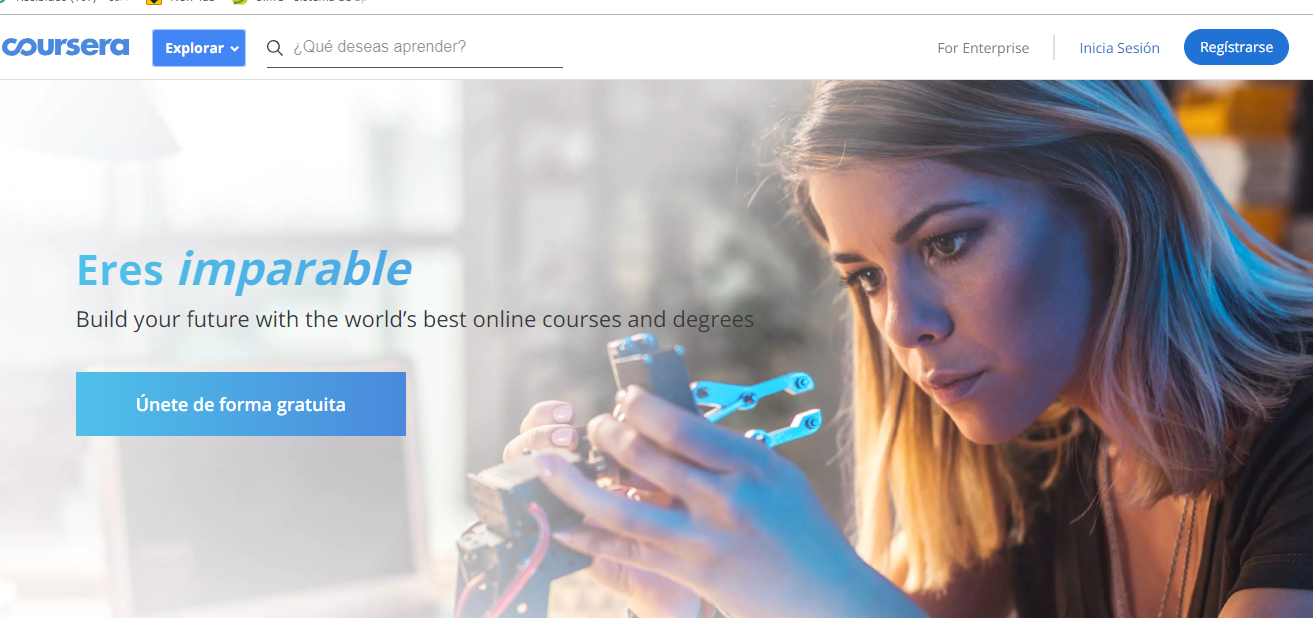Click the Coursera logo
Image resolution: width=1313 pixels, height=618 pixels.
[x=65, y=47]
